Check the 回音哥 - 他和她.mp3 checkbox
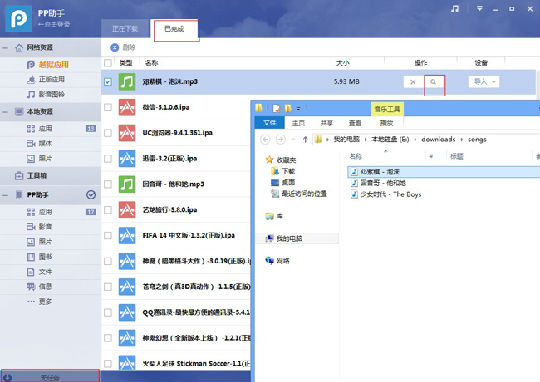Image resolution: width=540 pixels, height=382 pixels. click(x=108, y=184)
